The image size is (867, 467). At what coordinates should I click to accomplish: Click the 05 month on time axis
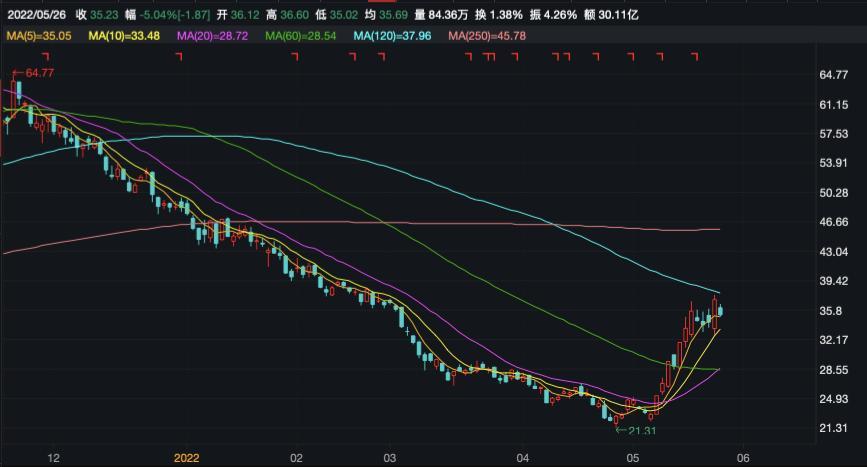tap(632, 456)
